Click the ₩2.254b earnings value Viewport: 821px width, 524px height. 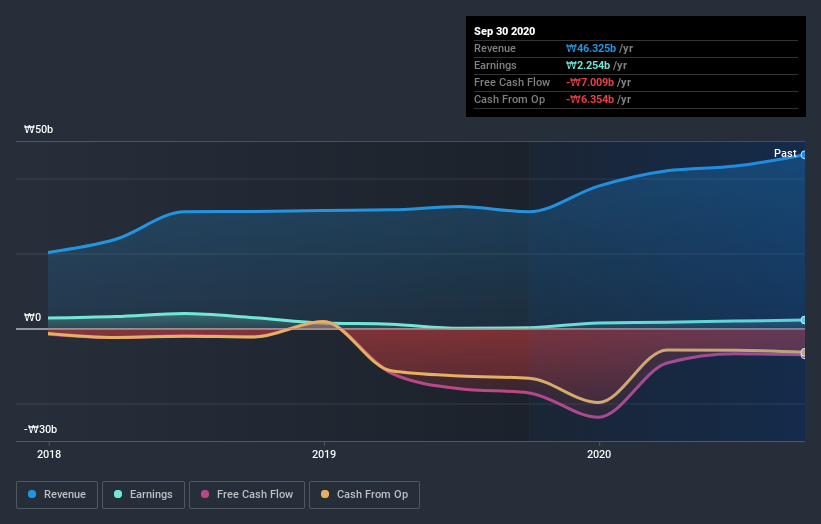click(x=587, y=65)
